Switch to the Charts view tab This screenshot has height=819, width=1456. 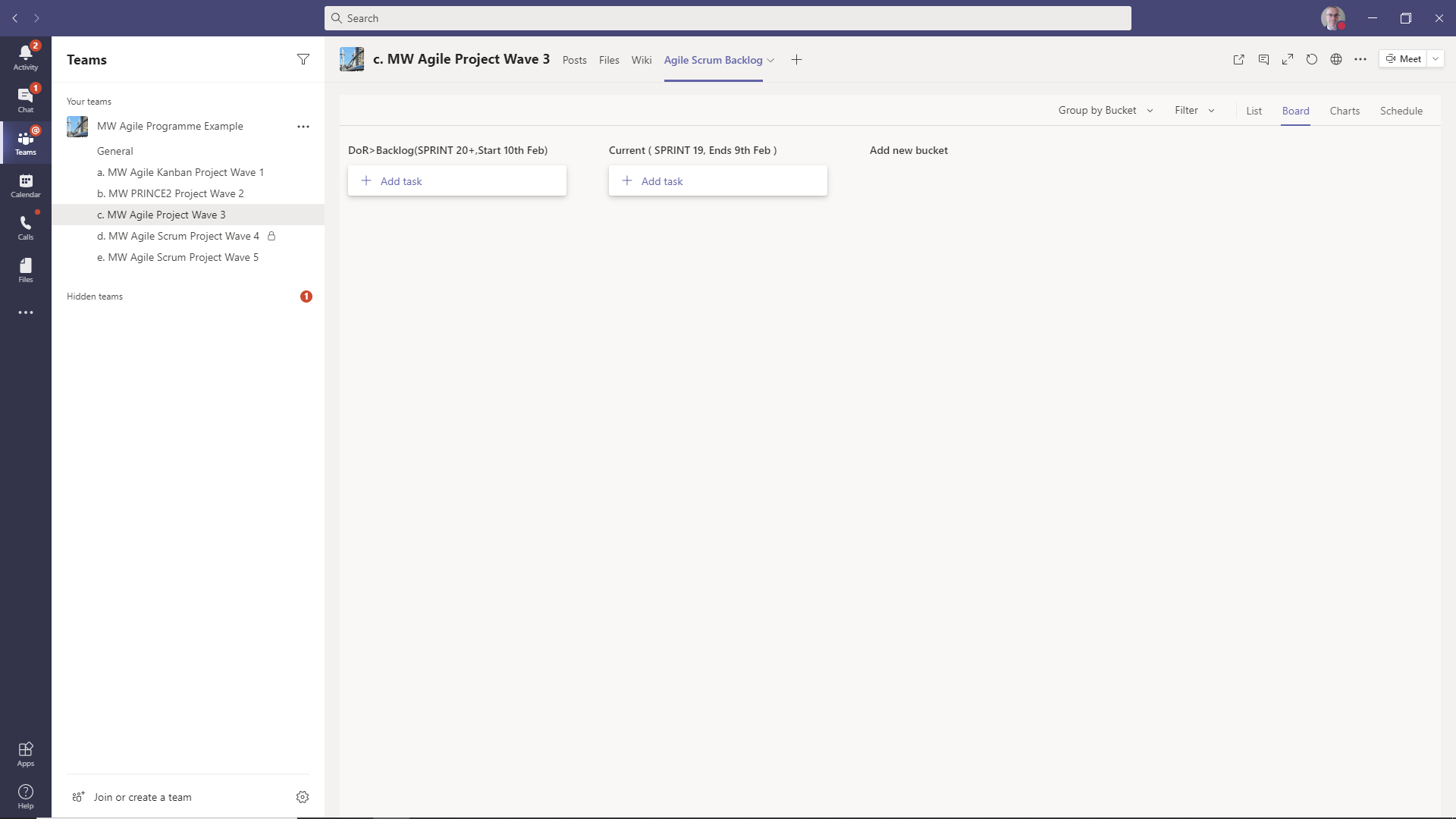(1345, 111)
